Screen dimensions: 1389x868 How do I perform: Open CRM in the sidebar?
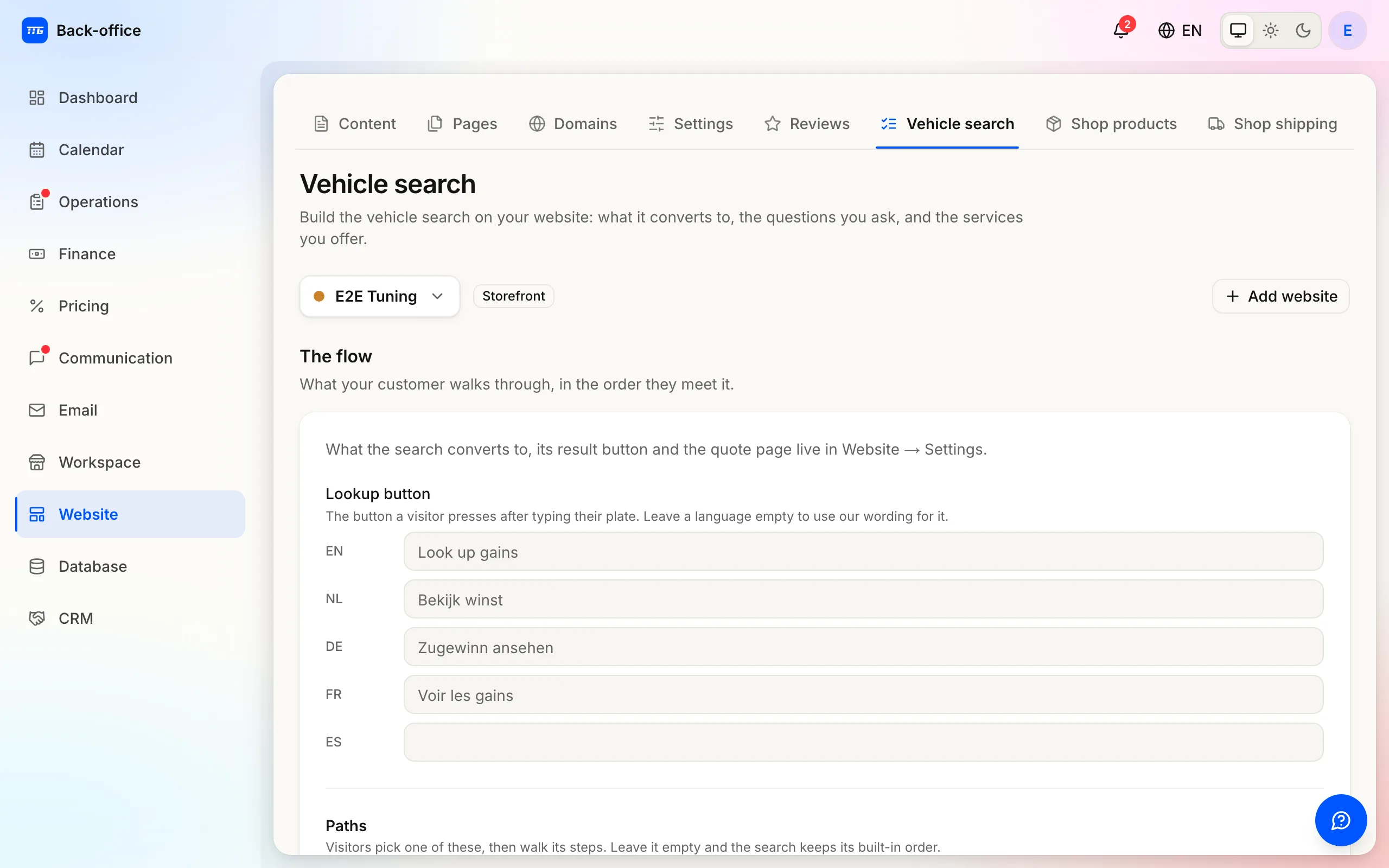click(130, 618)
